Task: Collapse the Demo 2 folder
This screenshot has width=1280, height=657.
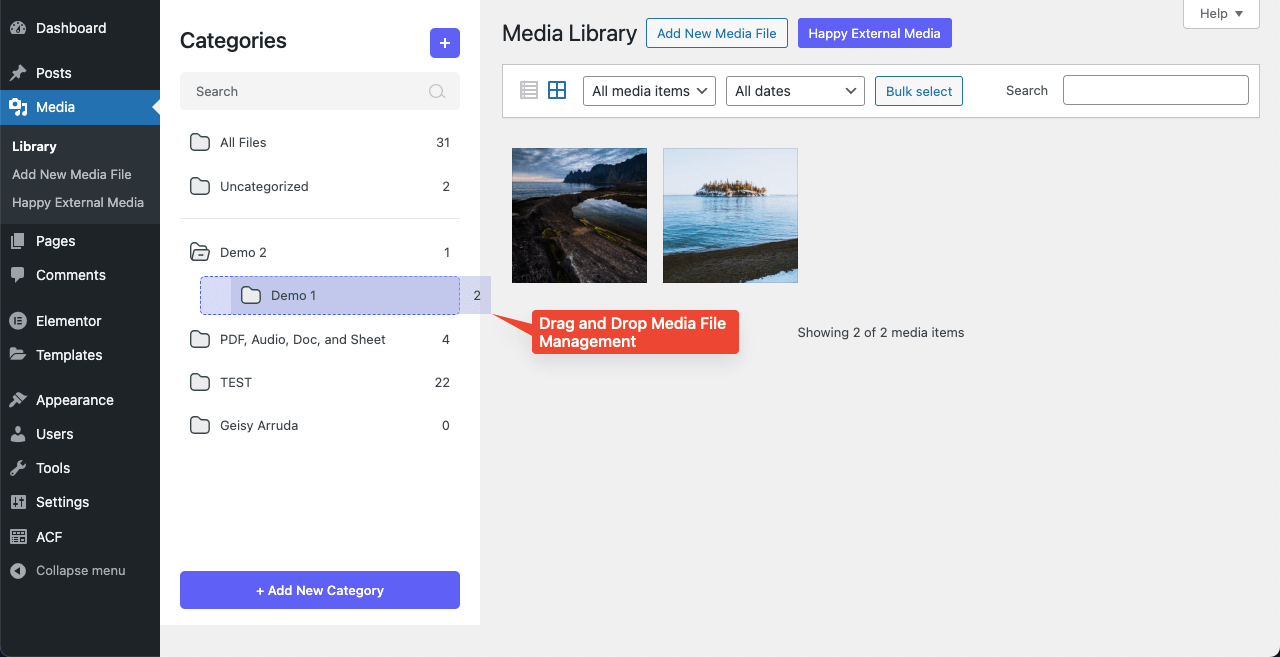Action: (200, 252)
